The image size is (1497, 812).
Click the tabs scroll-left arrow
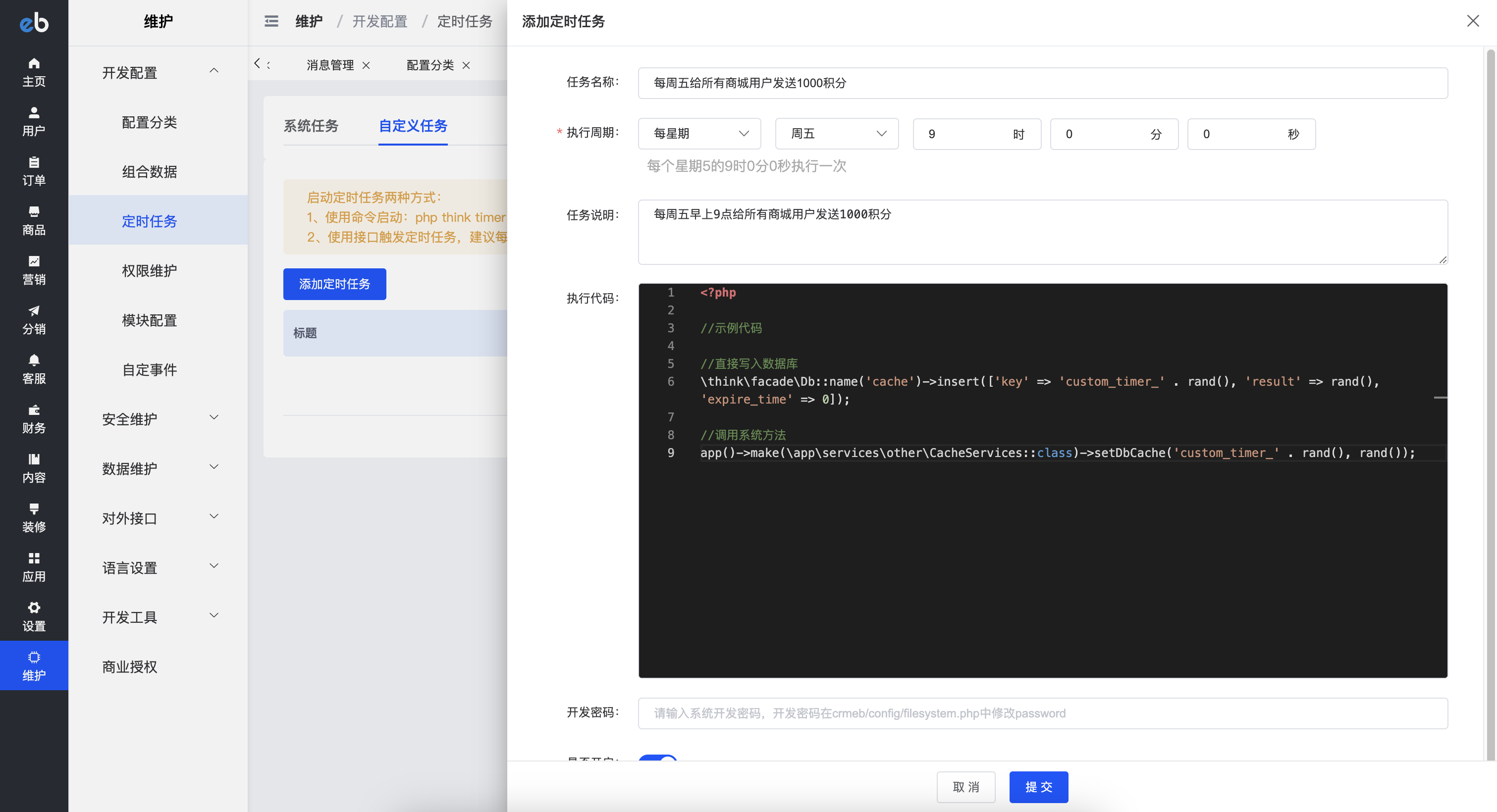[258, 63]
